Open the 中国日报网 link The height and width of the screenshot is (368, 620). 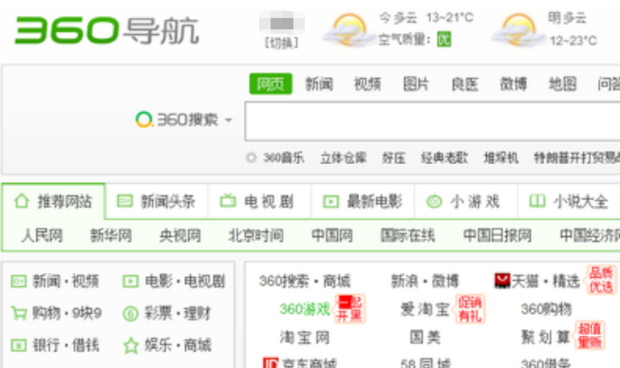pyautogui.click(x=497, y=236)
